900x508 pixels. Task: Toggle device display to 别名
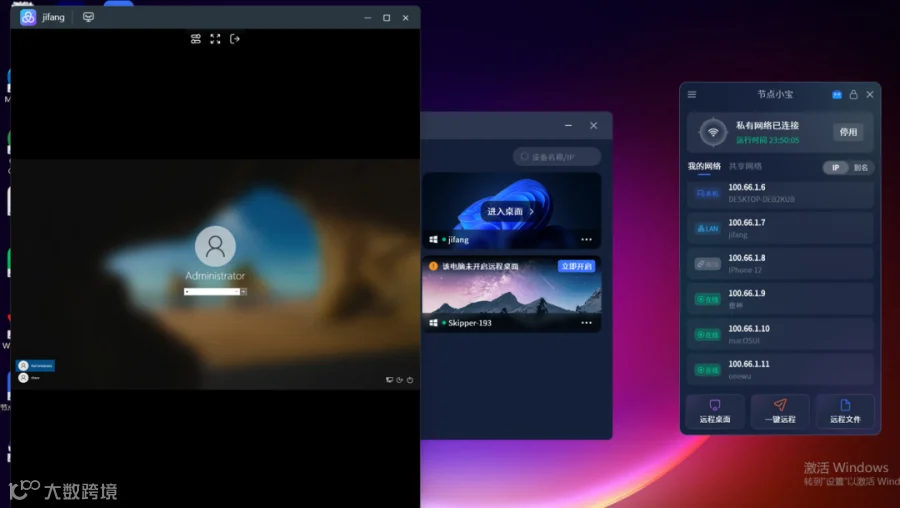pos(860,168)
